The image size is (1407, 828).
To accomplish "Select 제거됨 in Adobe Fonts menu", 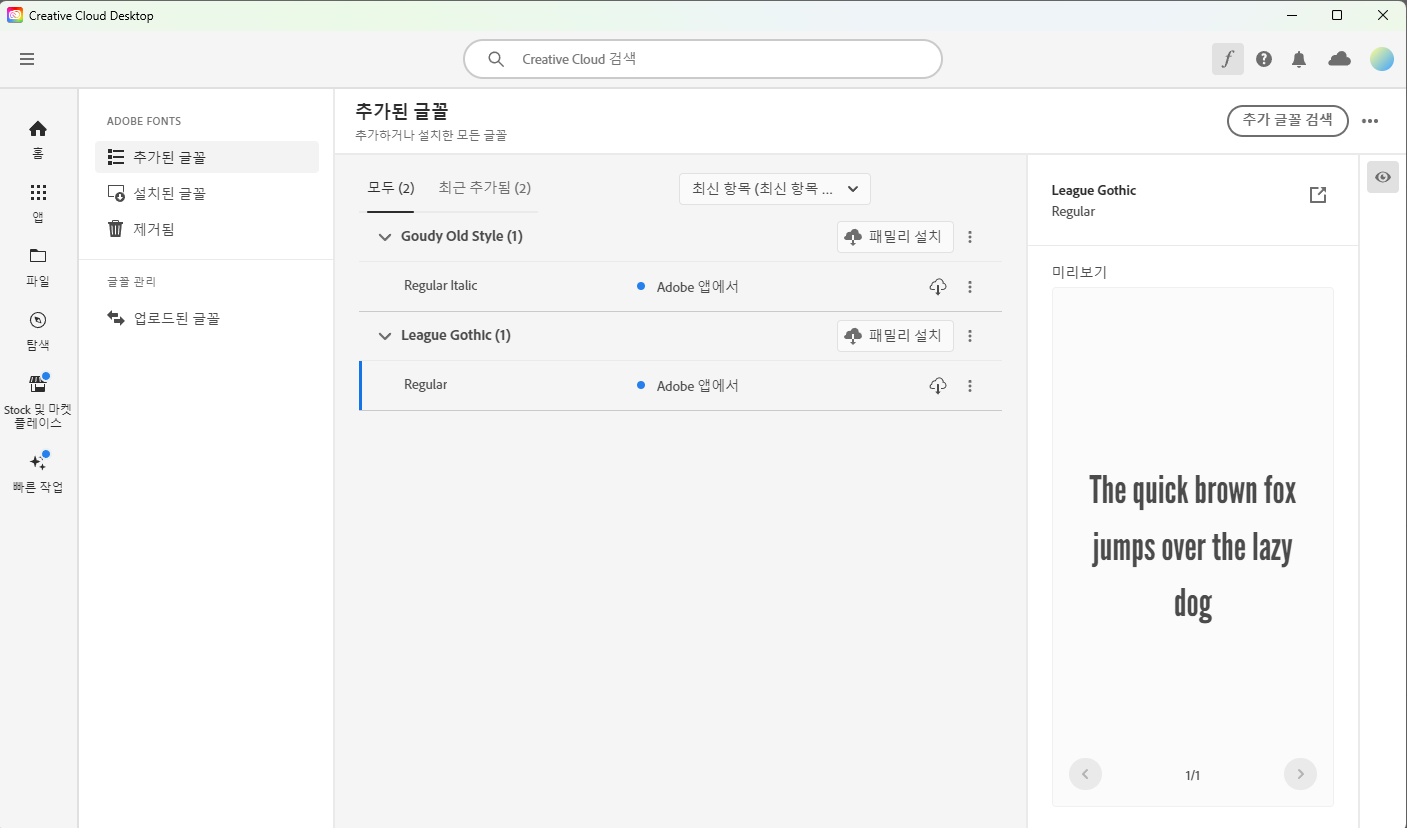I will (207, 229).
